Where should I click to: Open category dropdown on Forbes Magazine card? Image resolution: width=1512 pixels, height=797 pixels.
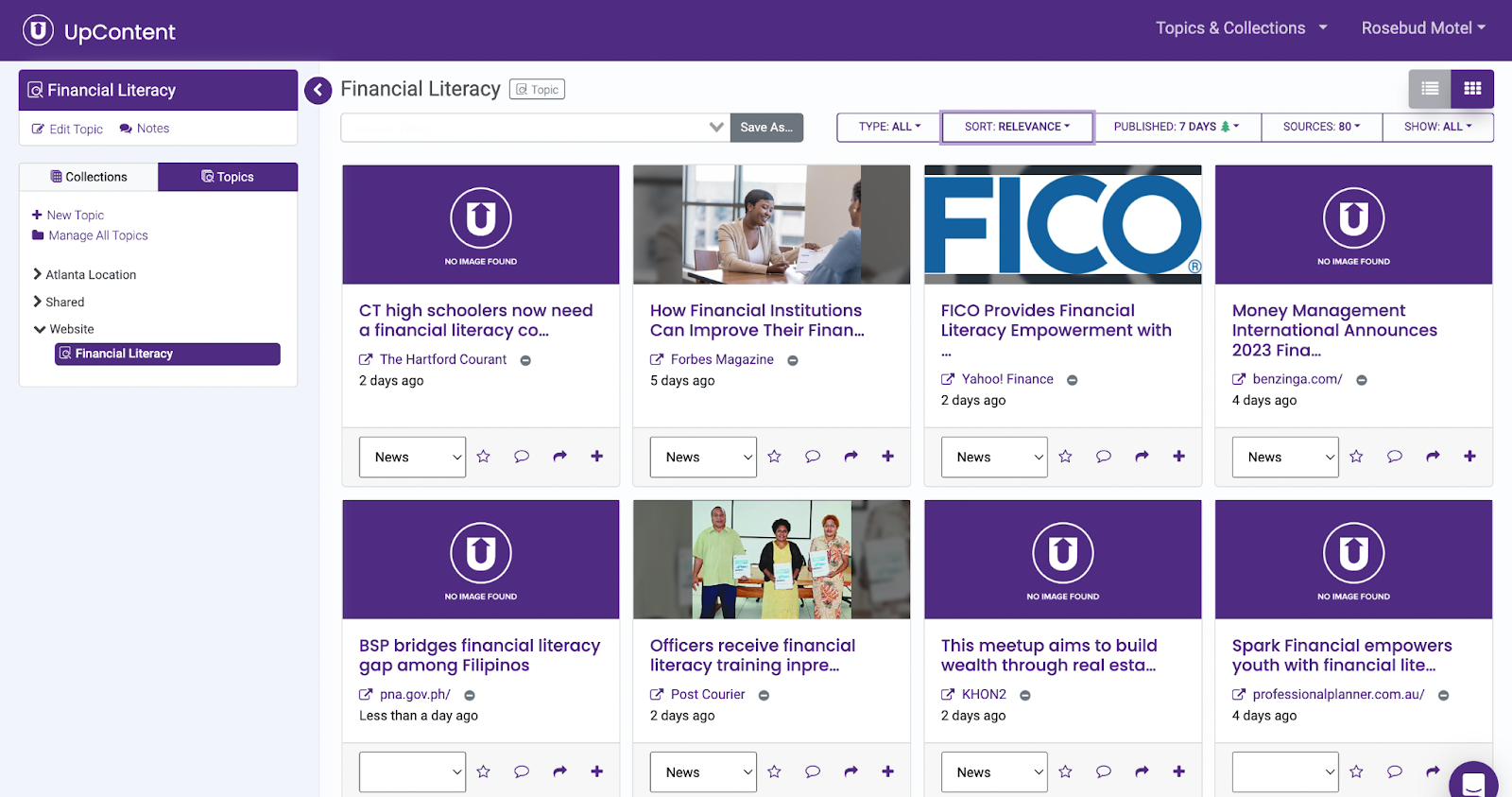click(703, 457)
